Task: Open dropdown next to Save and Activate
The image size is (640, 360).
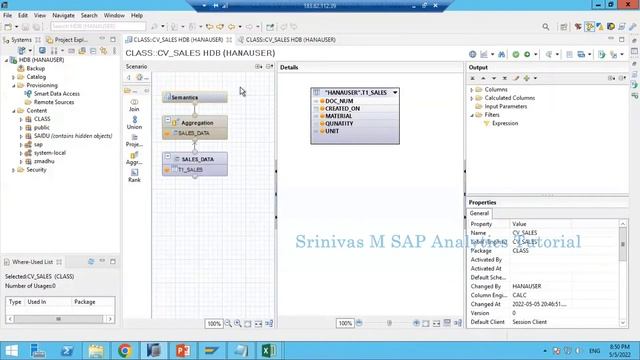Action: [536, 54]
